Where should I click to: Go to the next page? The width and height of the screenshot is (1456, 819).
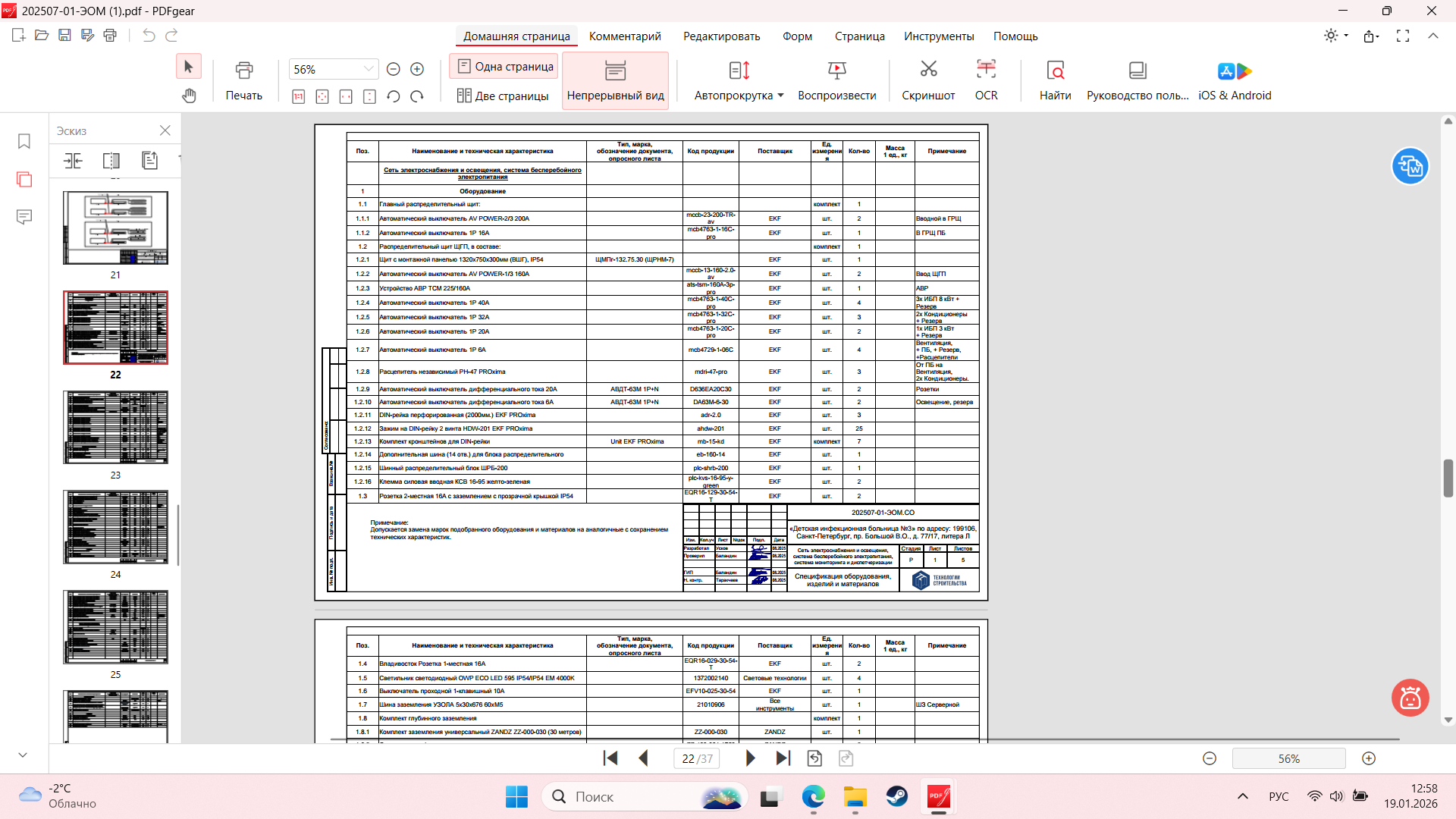click(750, 758)
